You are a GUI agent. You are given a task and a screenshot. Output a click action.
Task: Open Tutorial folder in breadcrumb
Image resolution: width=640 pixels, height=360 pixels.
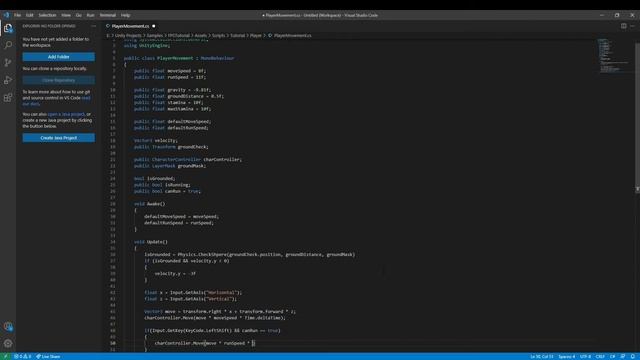[x=238, y=36]
